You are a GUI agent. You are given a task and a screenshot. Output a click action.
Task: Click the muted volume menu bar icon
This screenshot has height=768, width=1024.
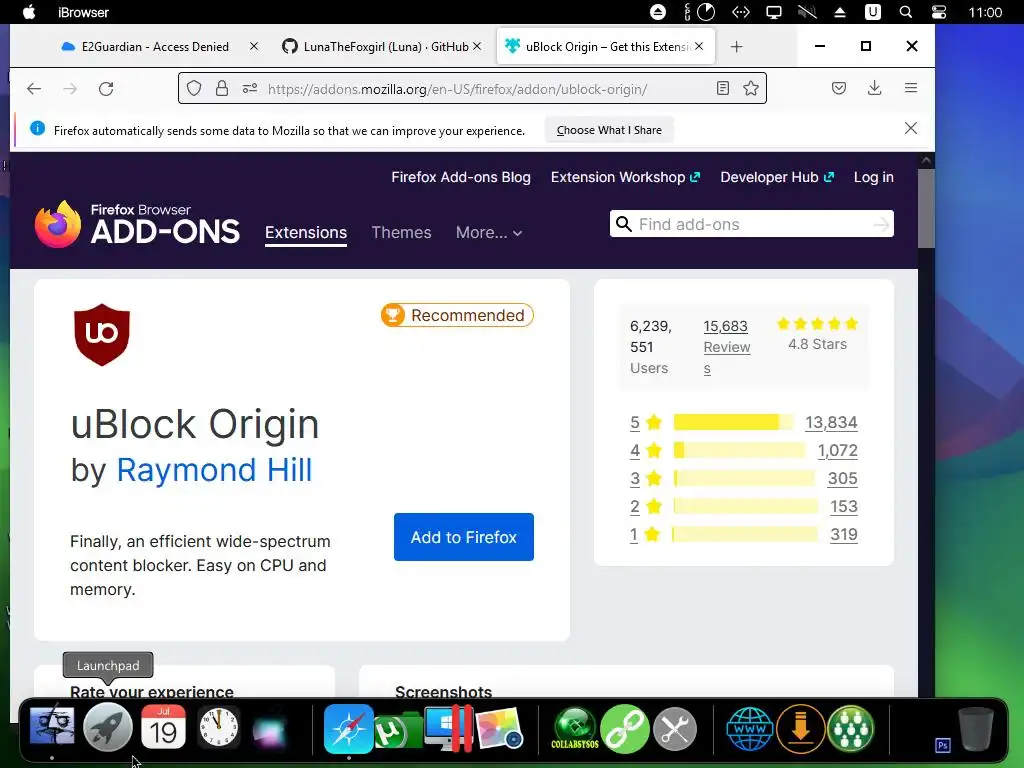[807, 12]
